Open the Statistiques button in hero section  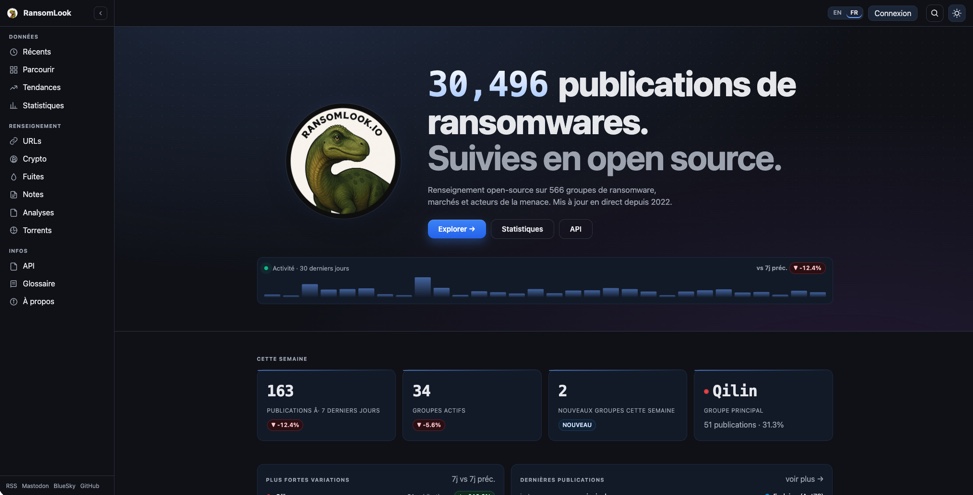522,229
